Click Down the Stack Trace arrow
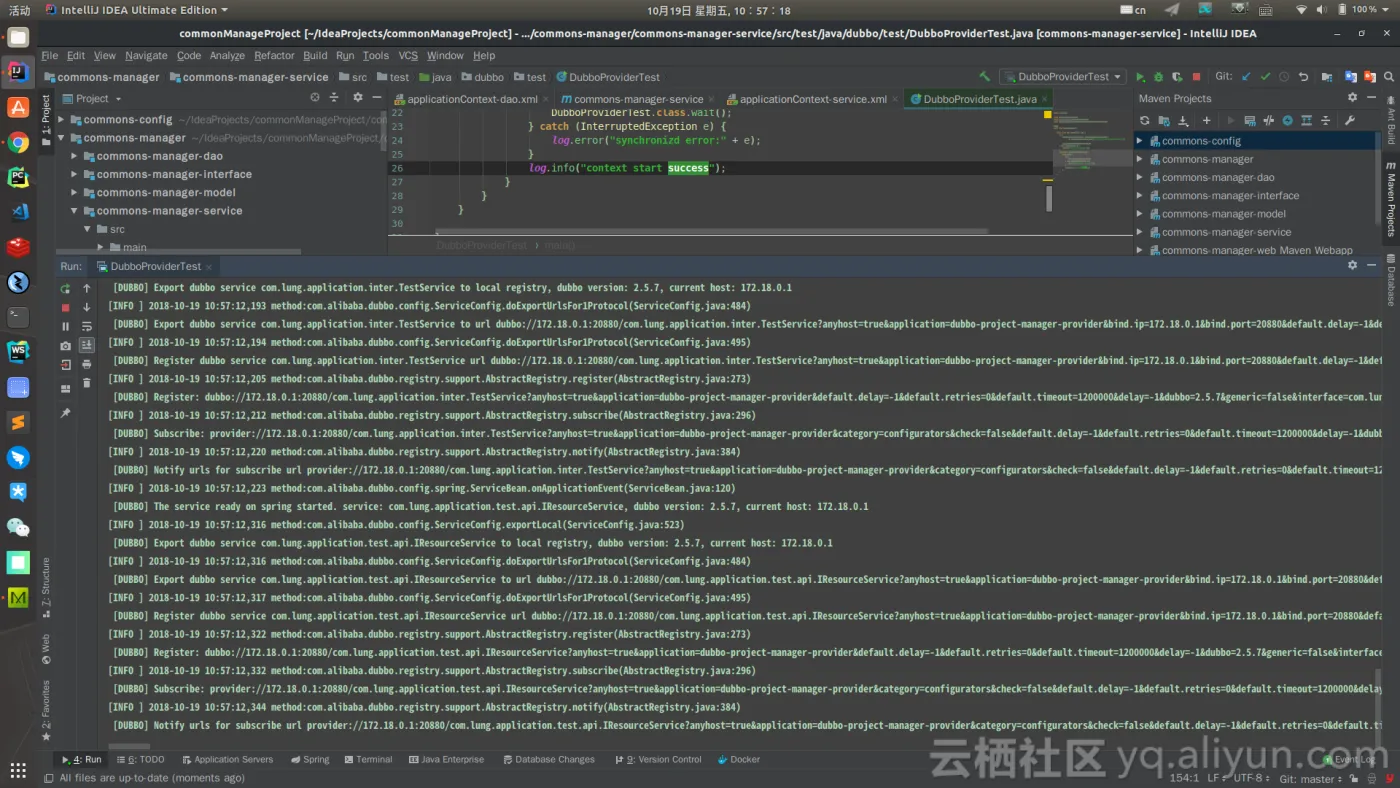This screenshot has width=1400, height=788. pos(87,308)
